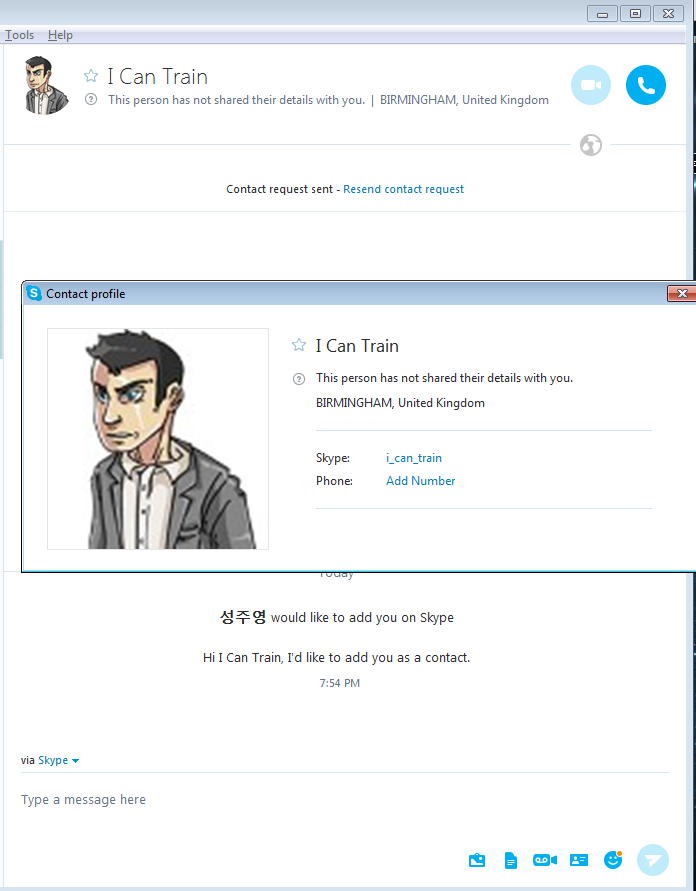Image resolution: width=696 pixels, height=891 pixels.
Task: Close the Contact profile dialog
Action: (682, 293)
